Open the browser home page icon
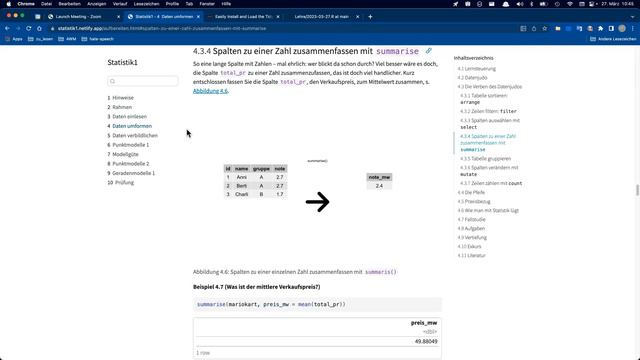The width and height of the screenshot is (640, 360). click(39, 29)
